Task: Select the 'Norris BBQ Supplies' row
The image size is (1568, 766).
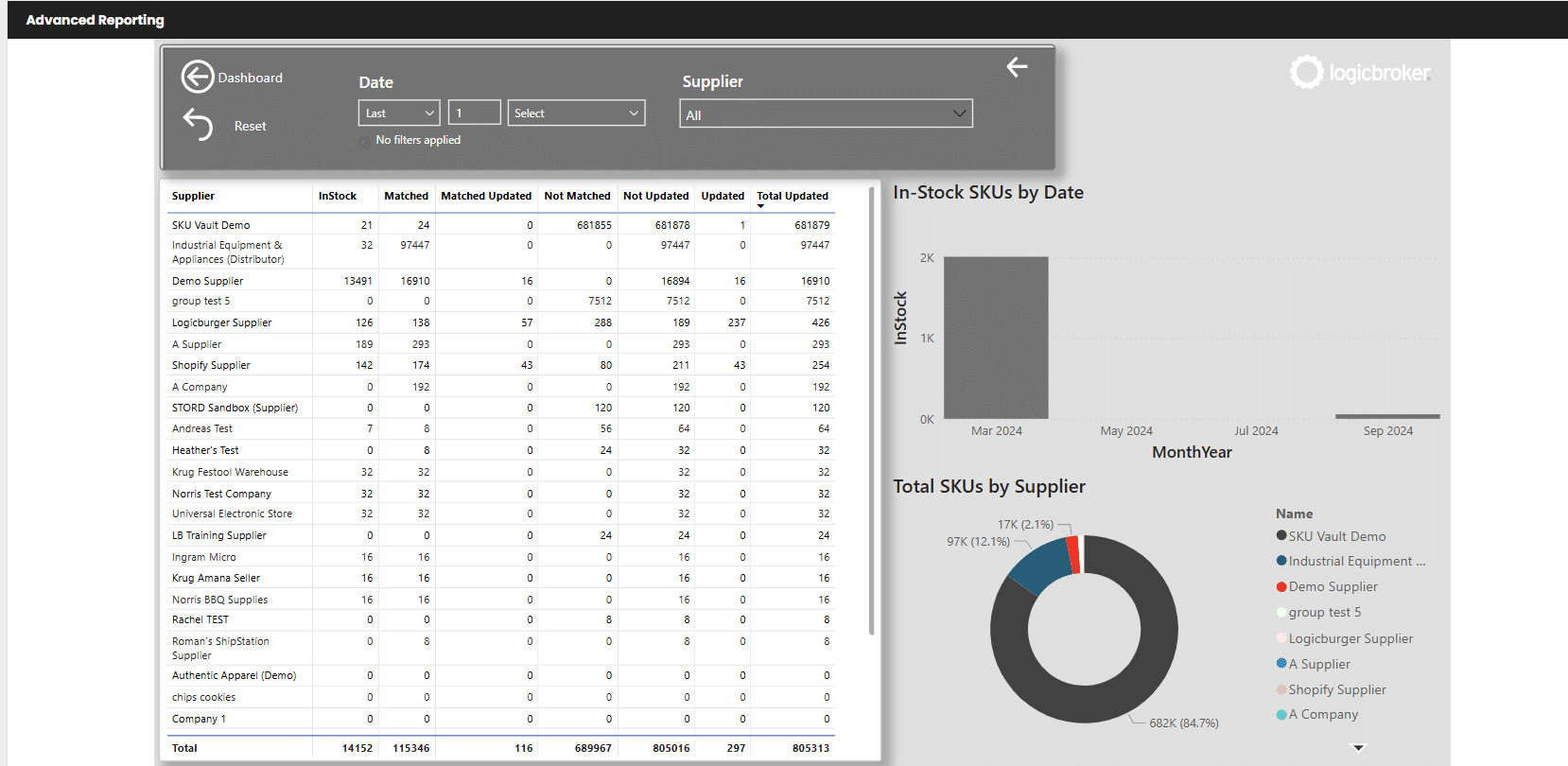Action: tap(501, 600)
